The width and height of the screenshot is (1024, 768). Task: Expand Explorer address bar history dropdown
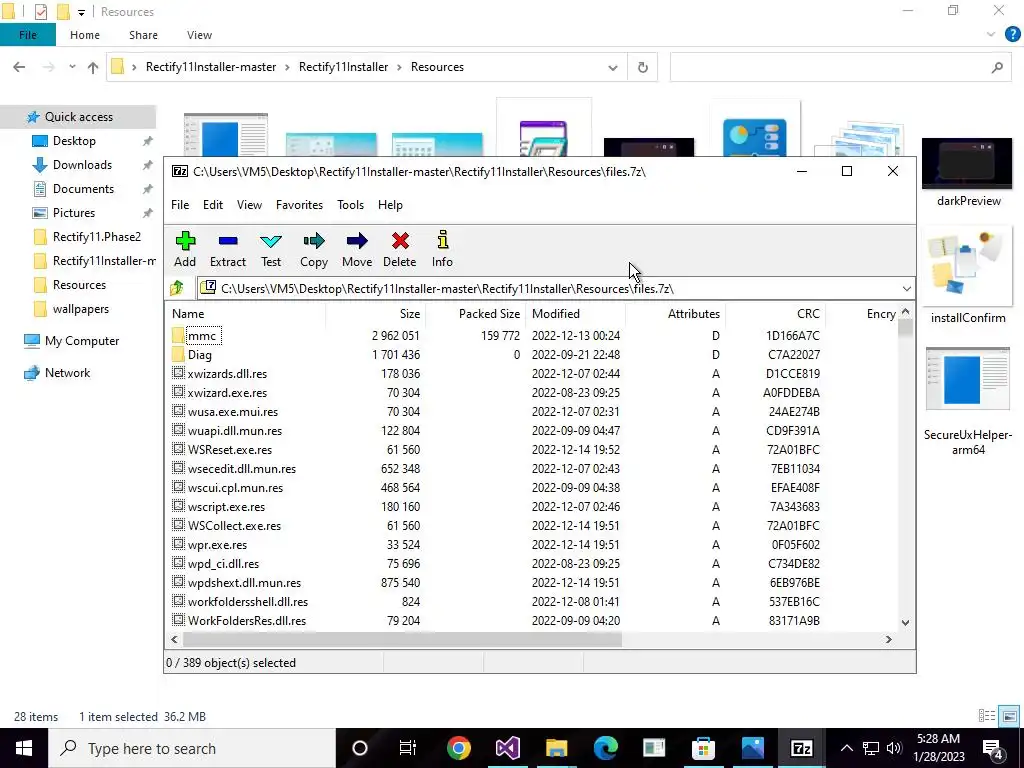[x=613, y=67]
